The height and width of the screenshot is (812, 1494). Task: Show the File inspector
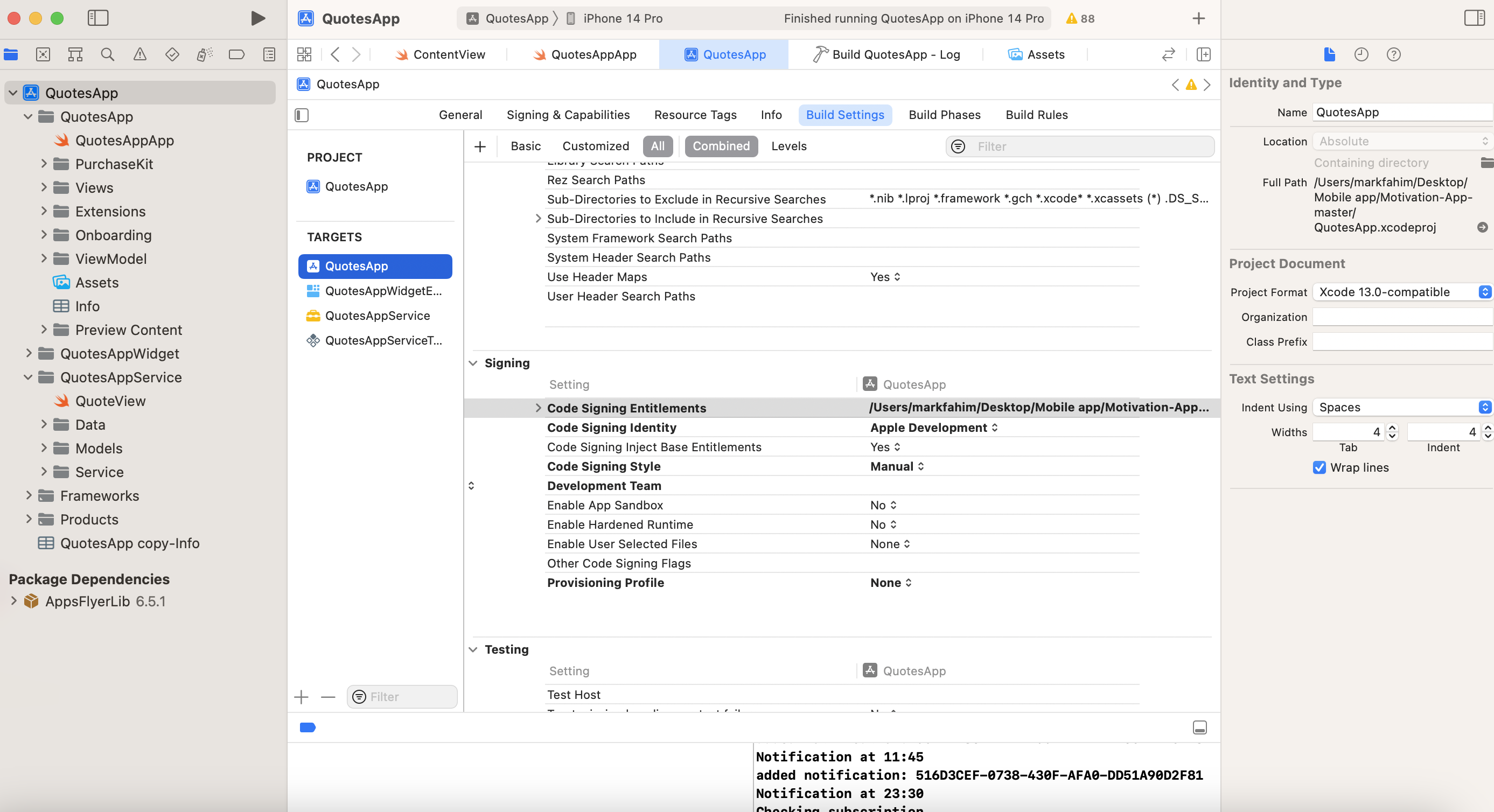[x=1329, y=54]
